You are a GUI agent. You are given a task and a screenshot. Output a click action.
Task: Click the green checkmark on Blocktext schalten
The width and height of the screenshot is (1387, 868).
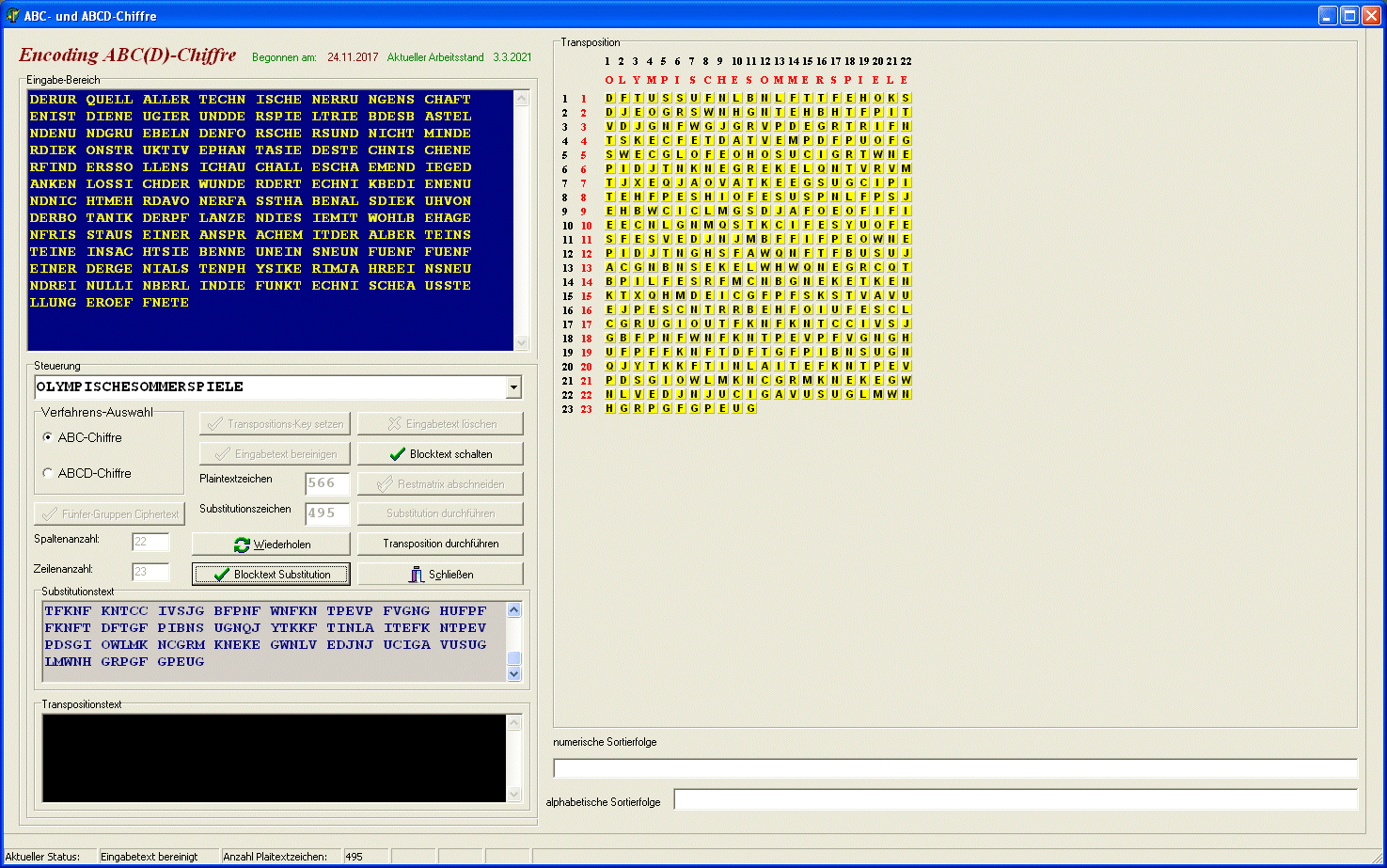(397, 454)
